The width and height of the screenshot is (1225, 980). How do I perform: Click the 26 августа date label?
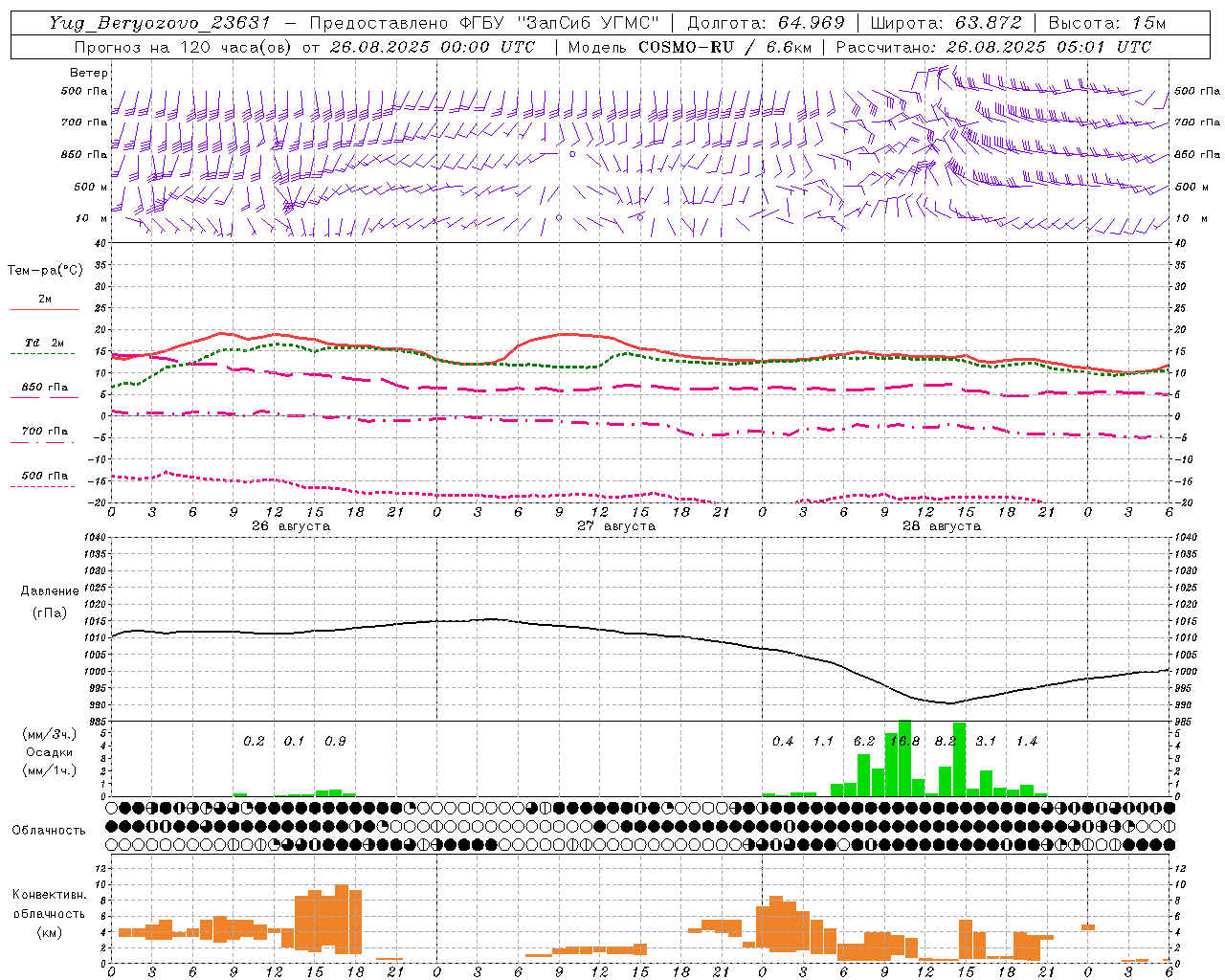point(291,526)
